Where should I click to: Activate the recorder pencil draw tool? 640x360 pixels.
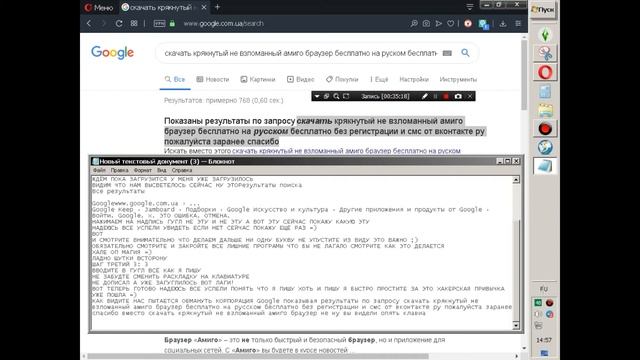click(424, 96)
